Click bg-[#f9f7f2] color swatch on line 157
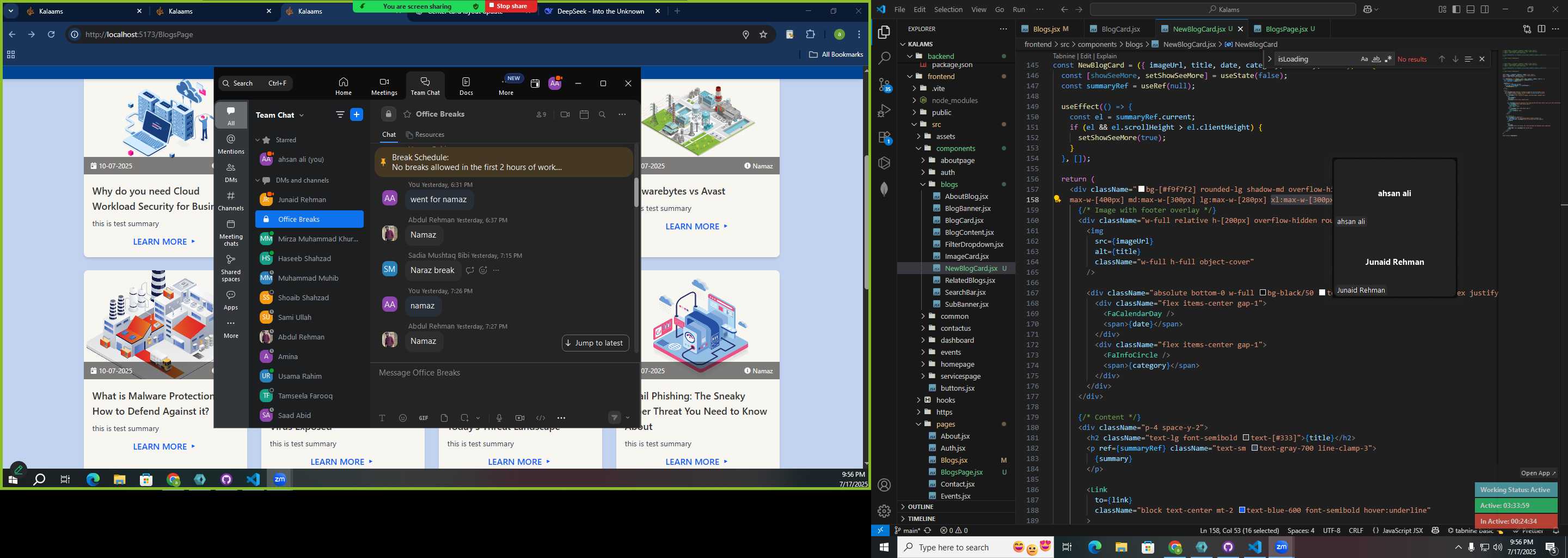Viewport: 1568px width, 558px height. (1141, 190)
